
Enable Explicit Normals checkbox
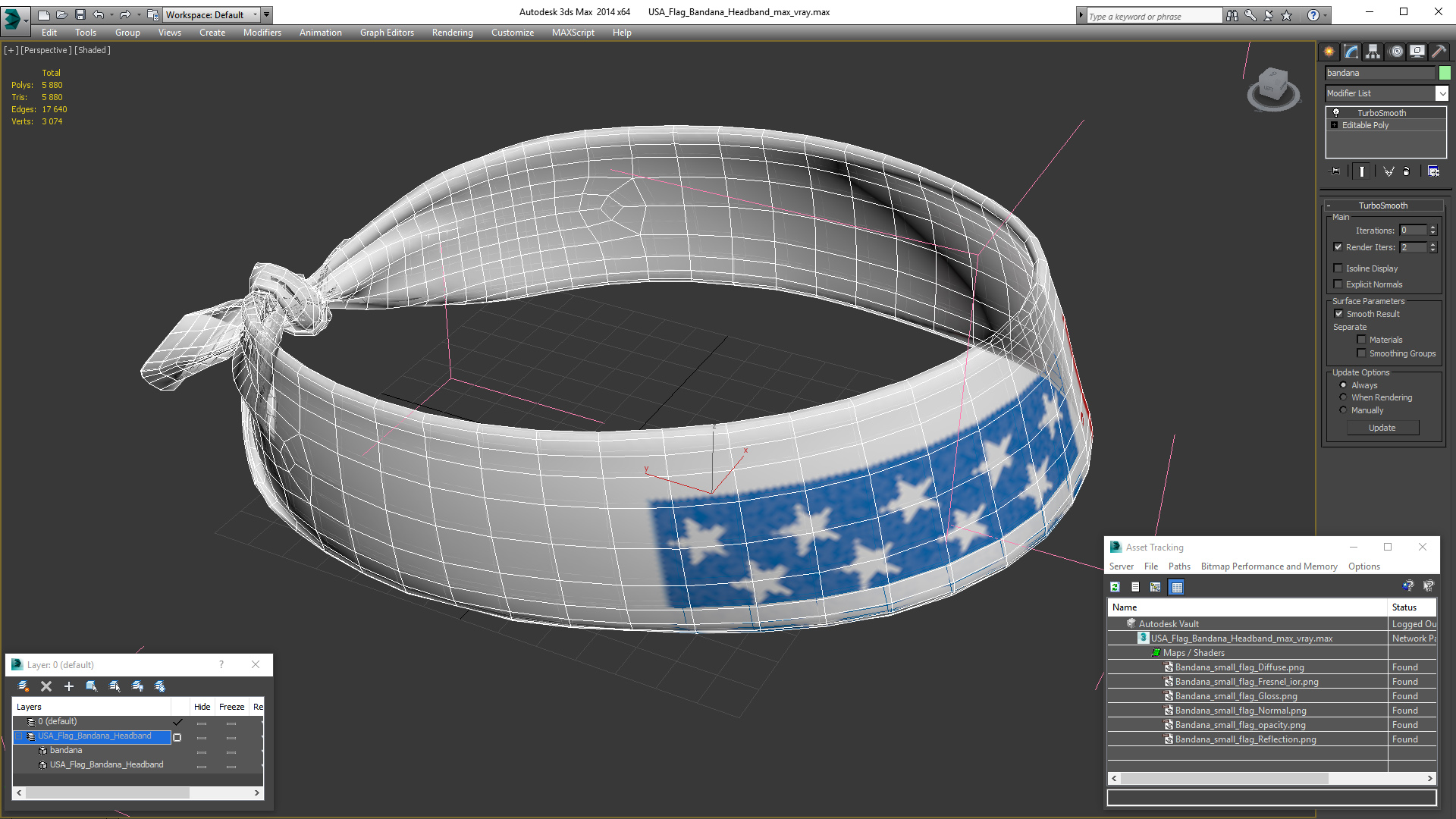pos(1338,284)
